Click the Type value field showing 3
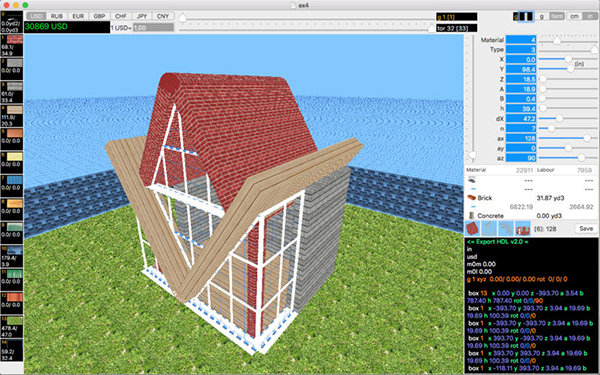Screen dimensions: 600x375 pyautogui.click(x=521, y=49)
